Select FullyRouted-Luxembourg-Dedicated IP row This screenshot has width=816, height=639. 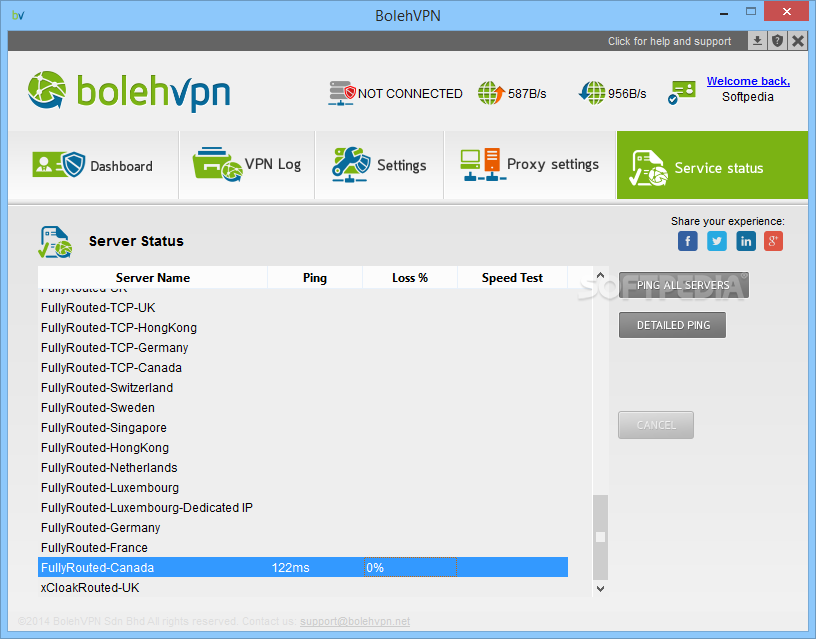pos(303,507)
